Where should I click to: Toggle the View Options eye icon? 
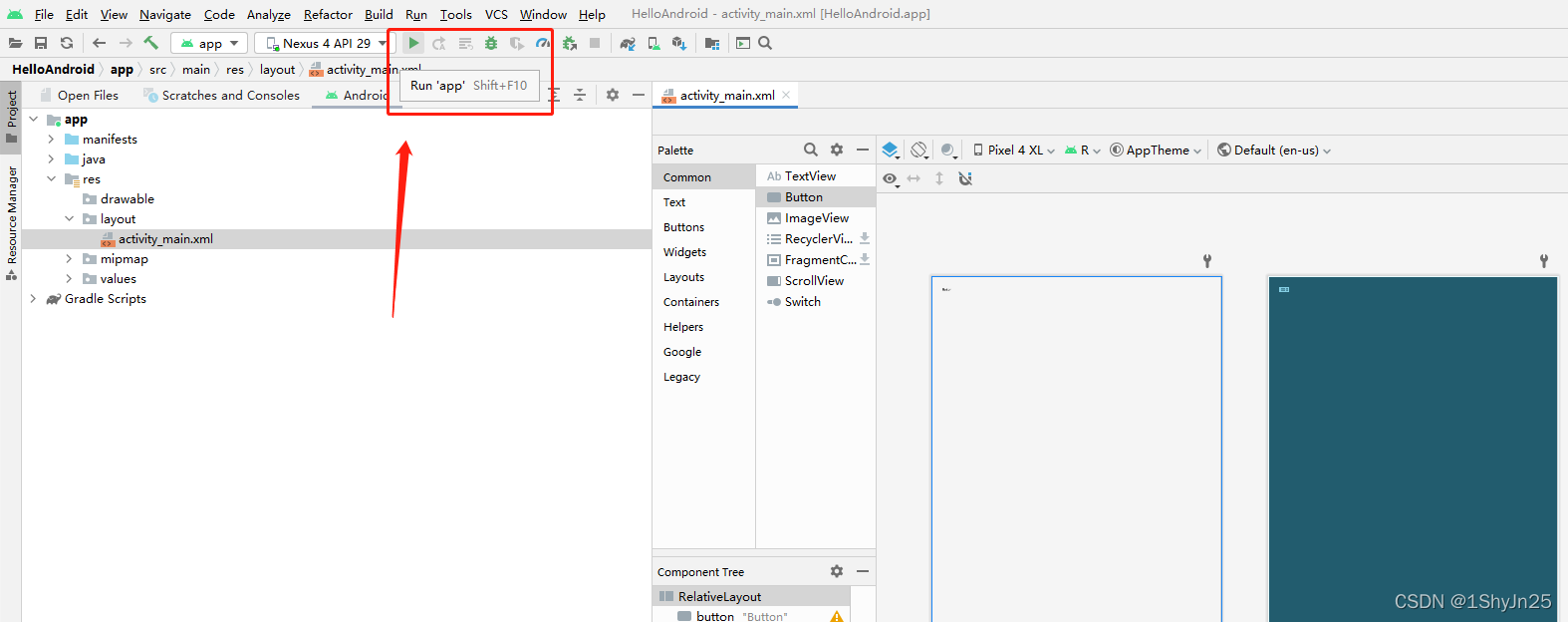click(891, 178)
